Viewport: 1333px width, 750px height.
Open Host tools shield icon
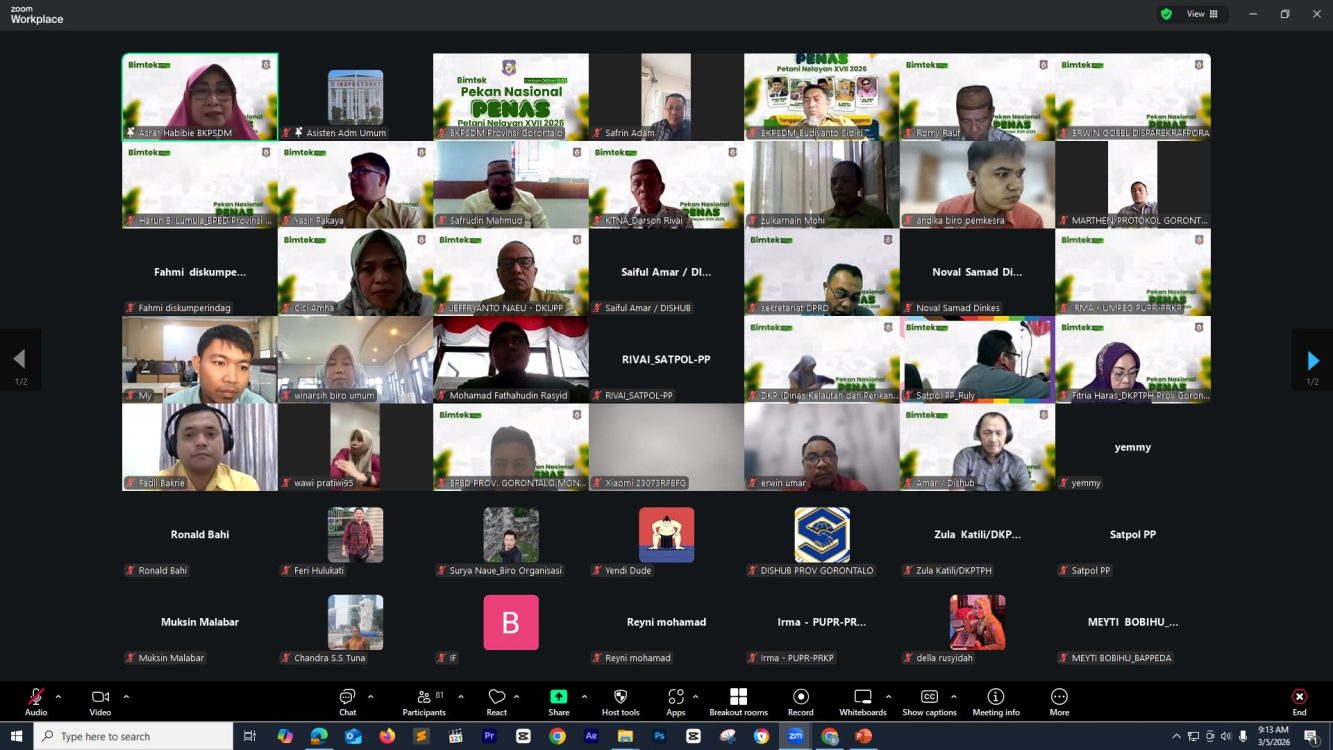[620, 697]
